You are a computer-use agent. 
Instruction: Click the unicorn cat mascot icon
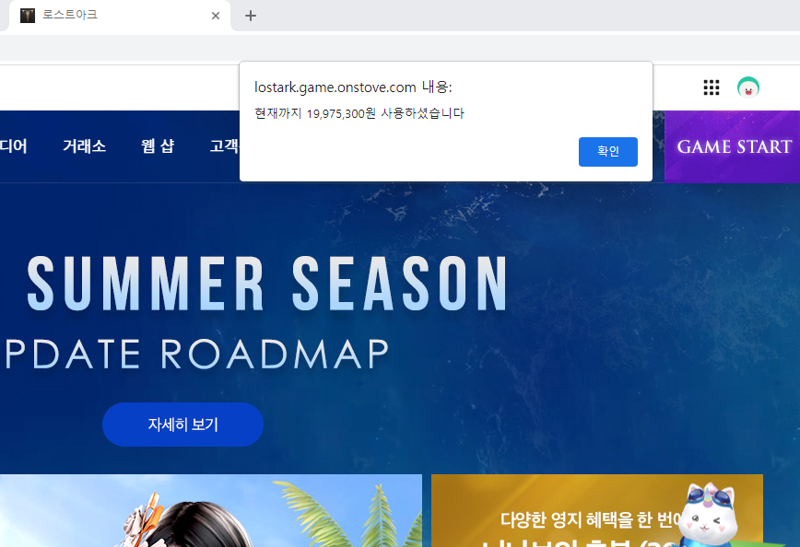pyautogui.click(x=708, y=514)
